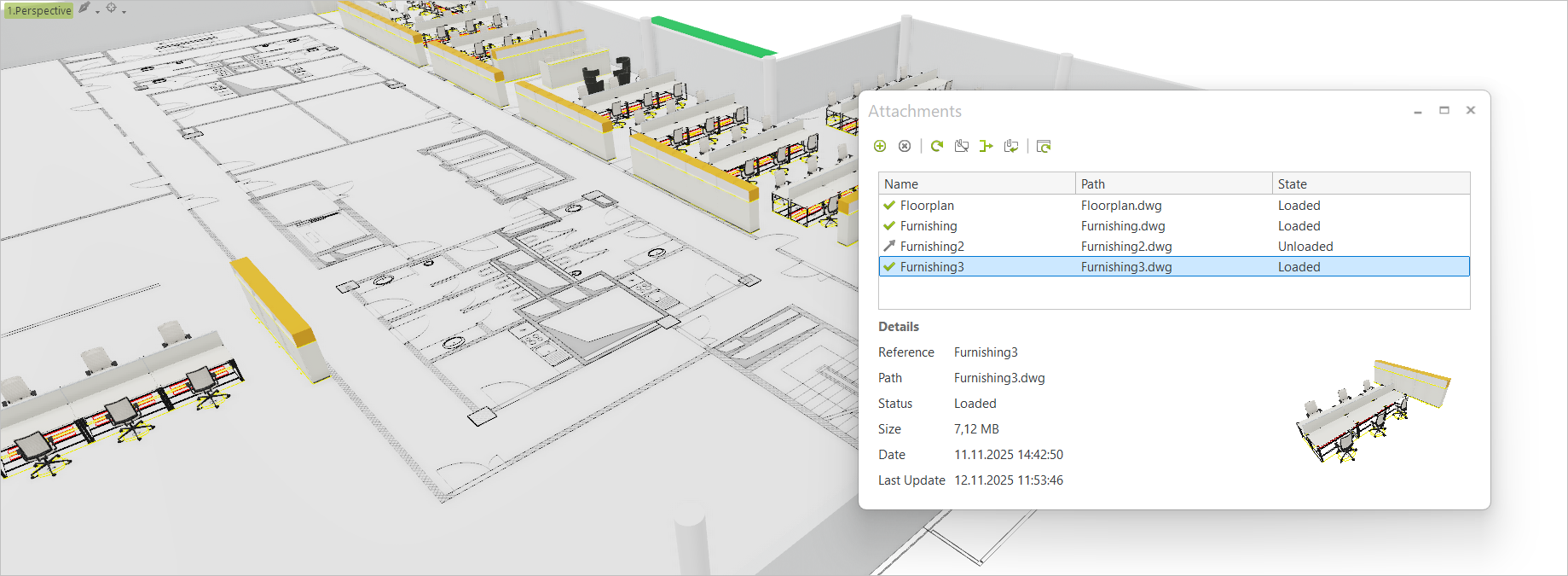Sort the list by the Path column header

(x=1174, y=183)
